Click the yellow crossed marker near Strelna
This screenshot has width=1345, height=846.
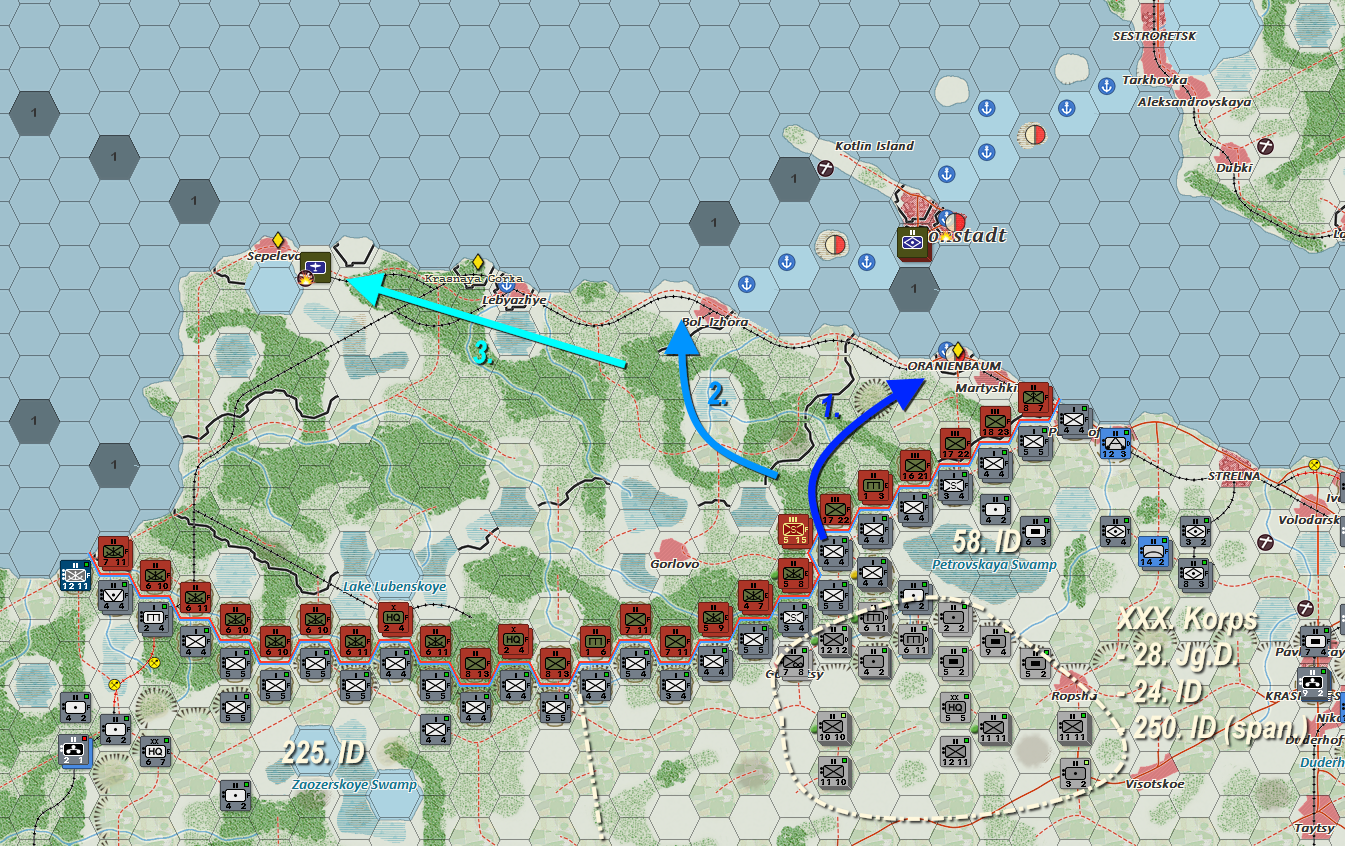point(1314,465)
